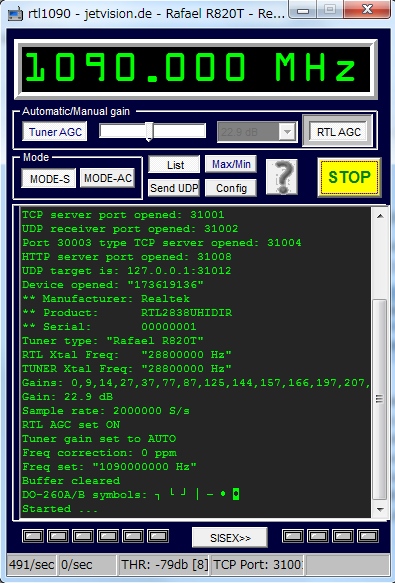Screen dimensions: 395x583
Task: Click log line 'TCP server port opened: 31001'
Action: pyautogui.click(x=123, y=215)
